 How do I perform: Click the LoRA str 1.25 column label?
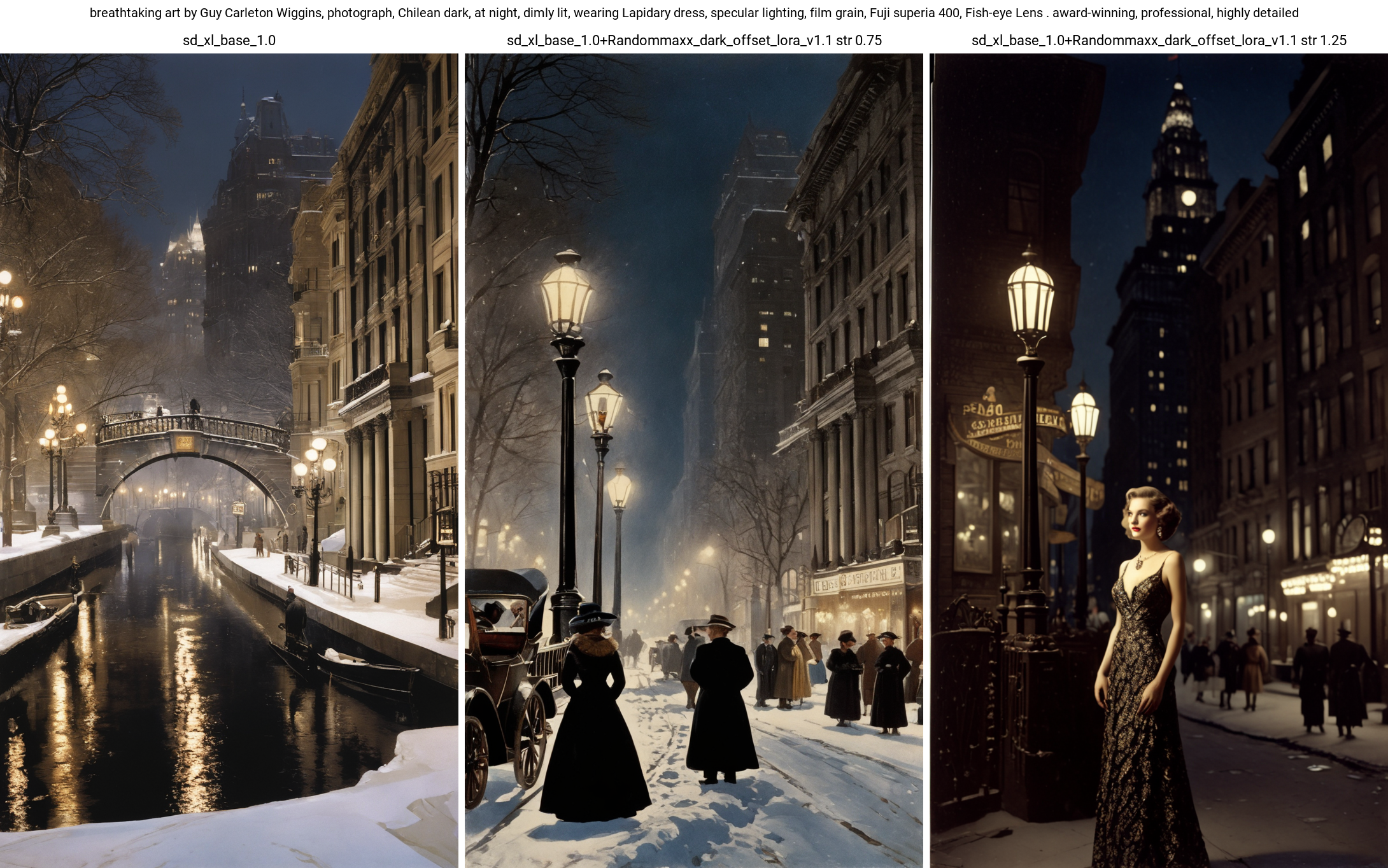1159,41
